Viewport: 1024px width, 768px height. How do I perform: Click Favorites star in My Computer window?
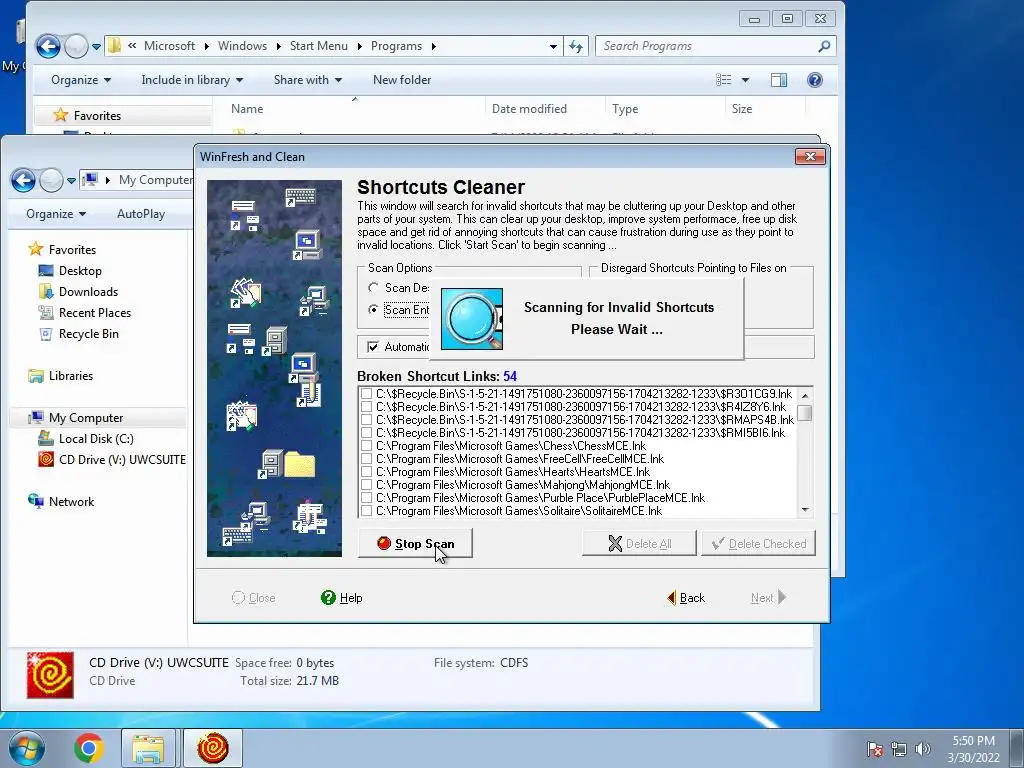coord(35,249)
